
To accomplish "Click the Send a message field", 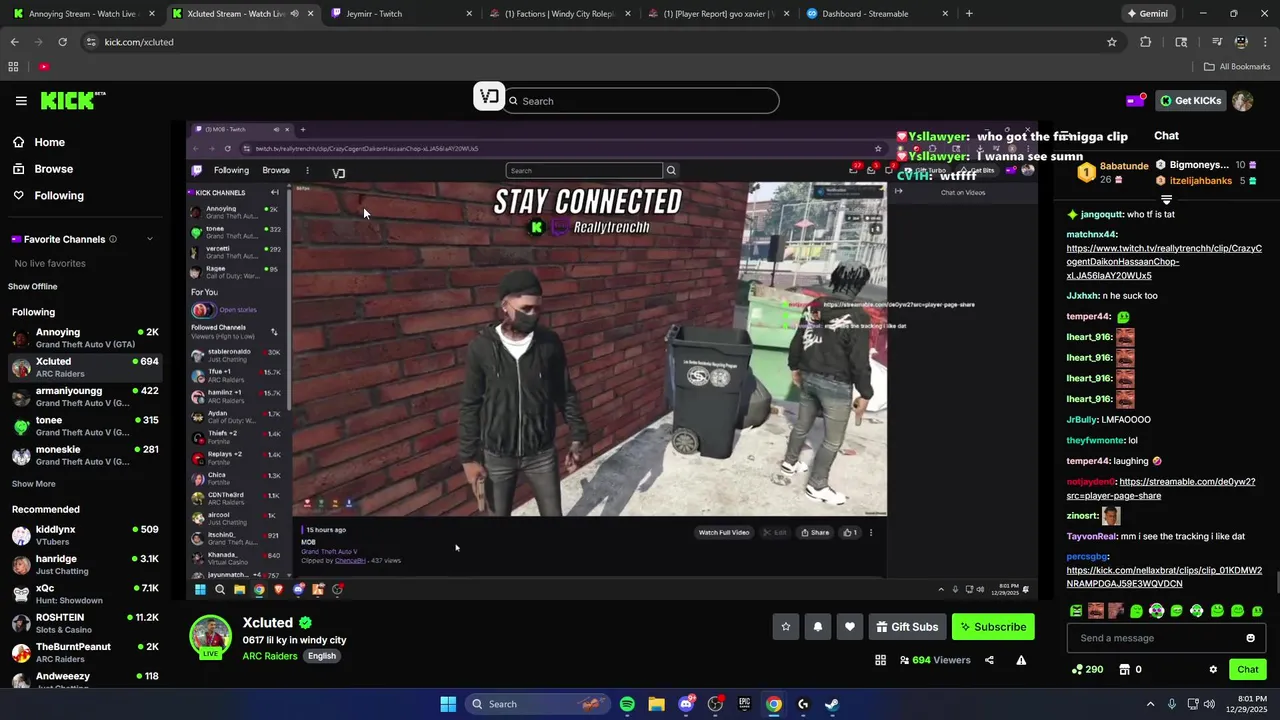I will [1155, 638].
